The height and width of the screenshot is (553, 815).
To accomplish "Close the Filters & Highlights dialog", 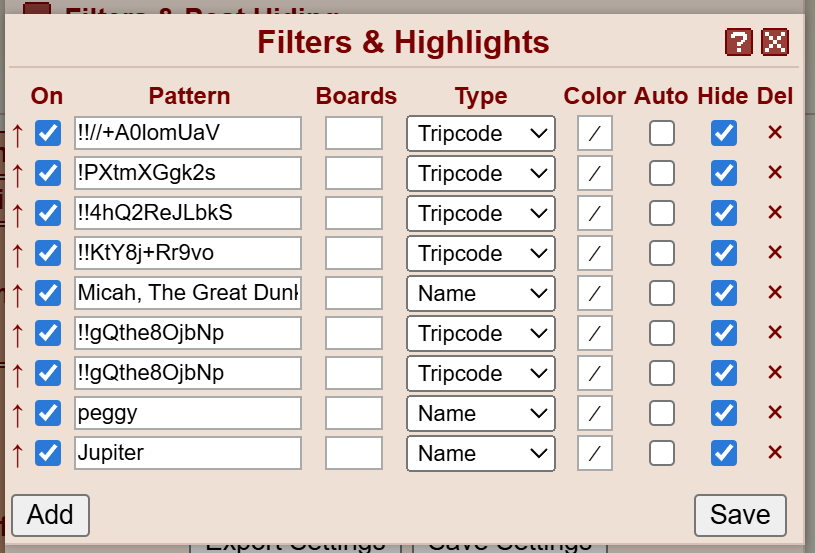I will (x=775, y=42).
